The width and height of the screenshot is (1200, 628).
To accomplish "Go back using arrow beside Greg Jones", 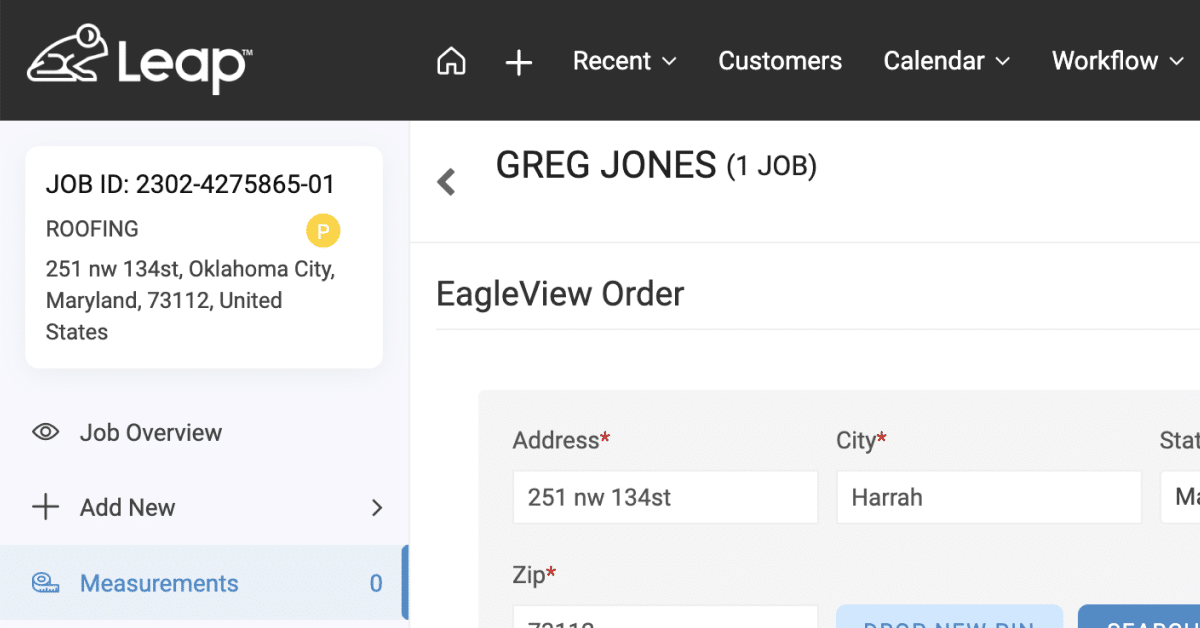I will (x=446, y=182).
